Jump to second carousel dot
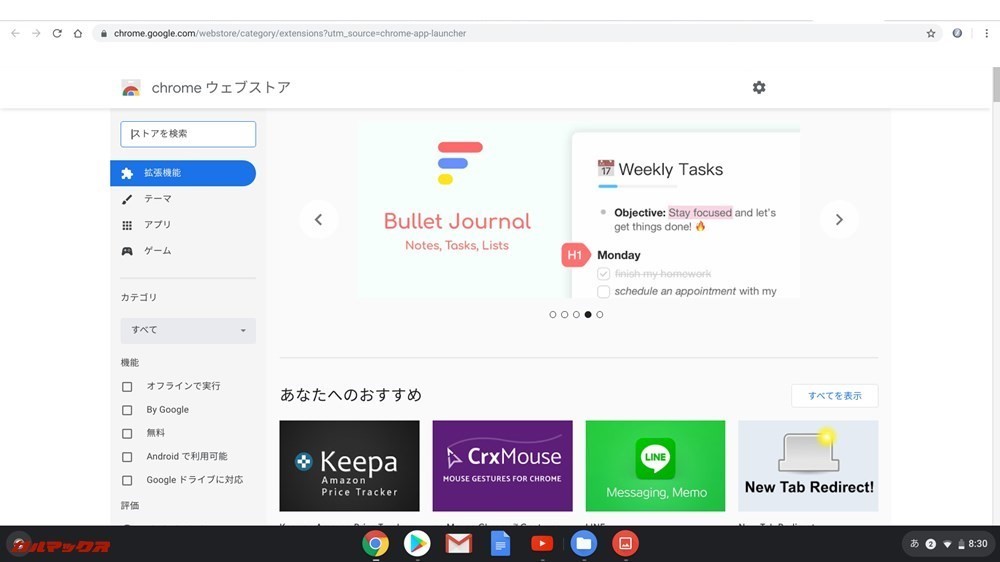Viewport: 1000px width, 562px height. 564,314
